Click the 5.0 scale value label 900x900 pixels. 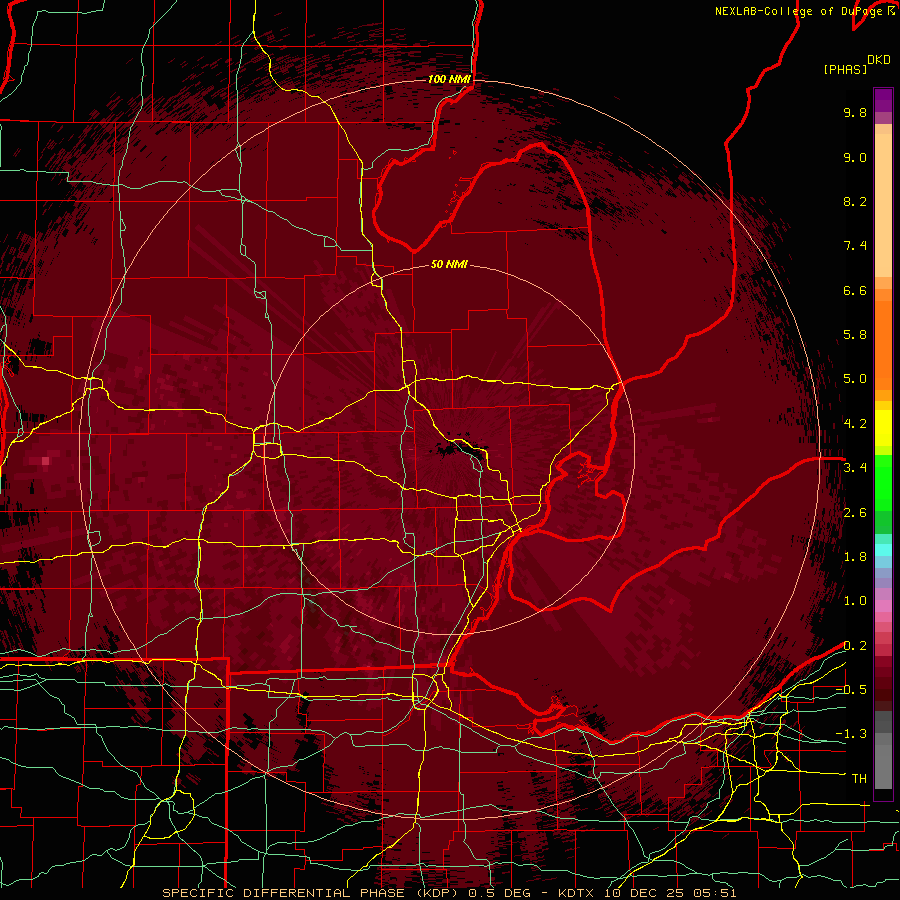pos(855,379)
